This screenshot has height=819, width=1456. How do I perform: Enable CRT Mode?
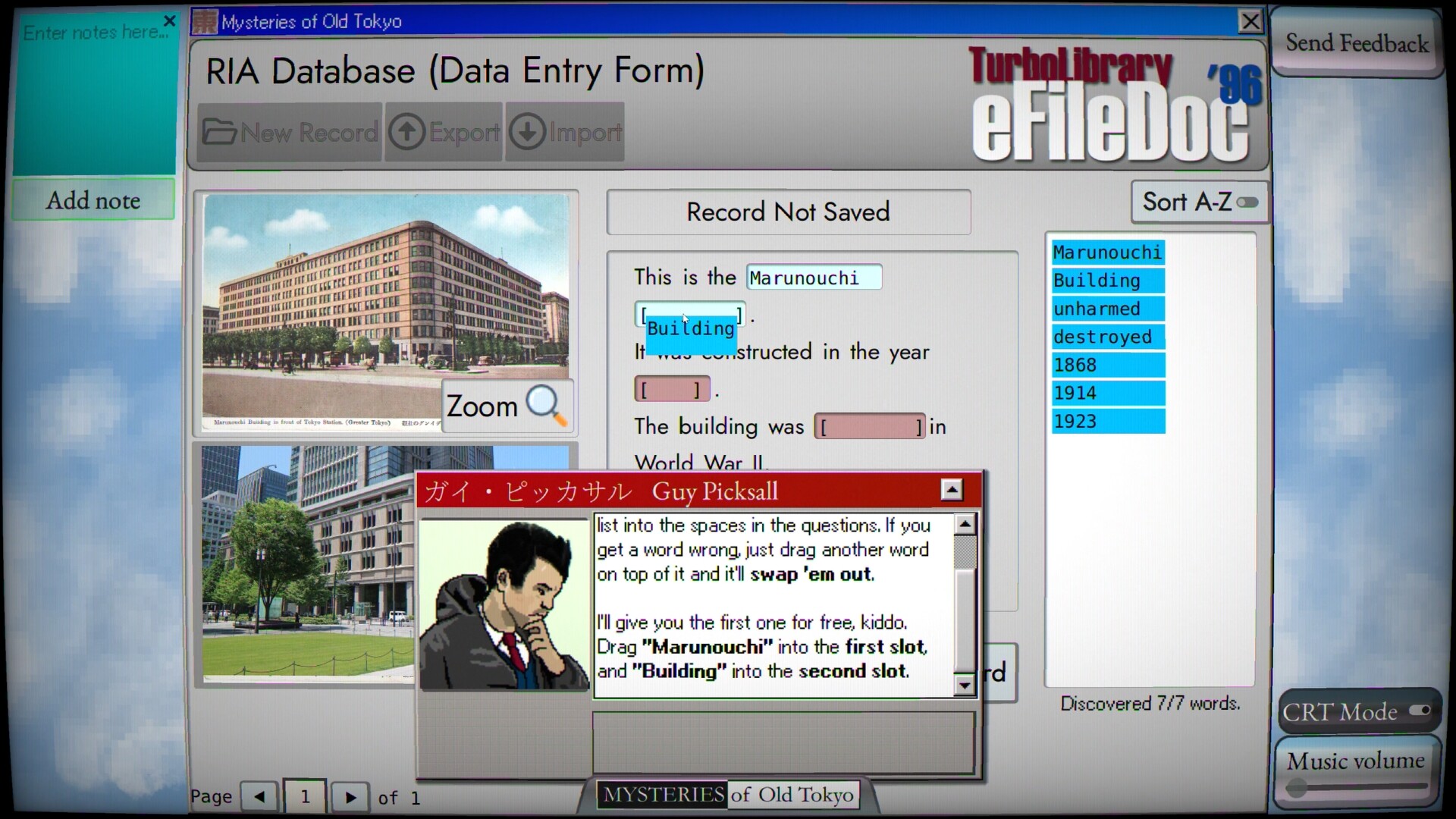[x=1419, y=711]
